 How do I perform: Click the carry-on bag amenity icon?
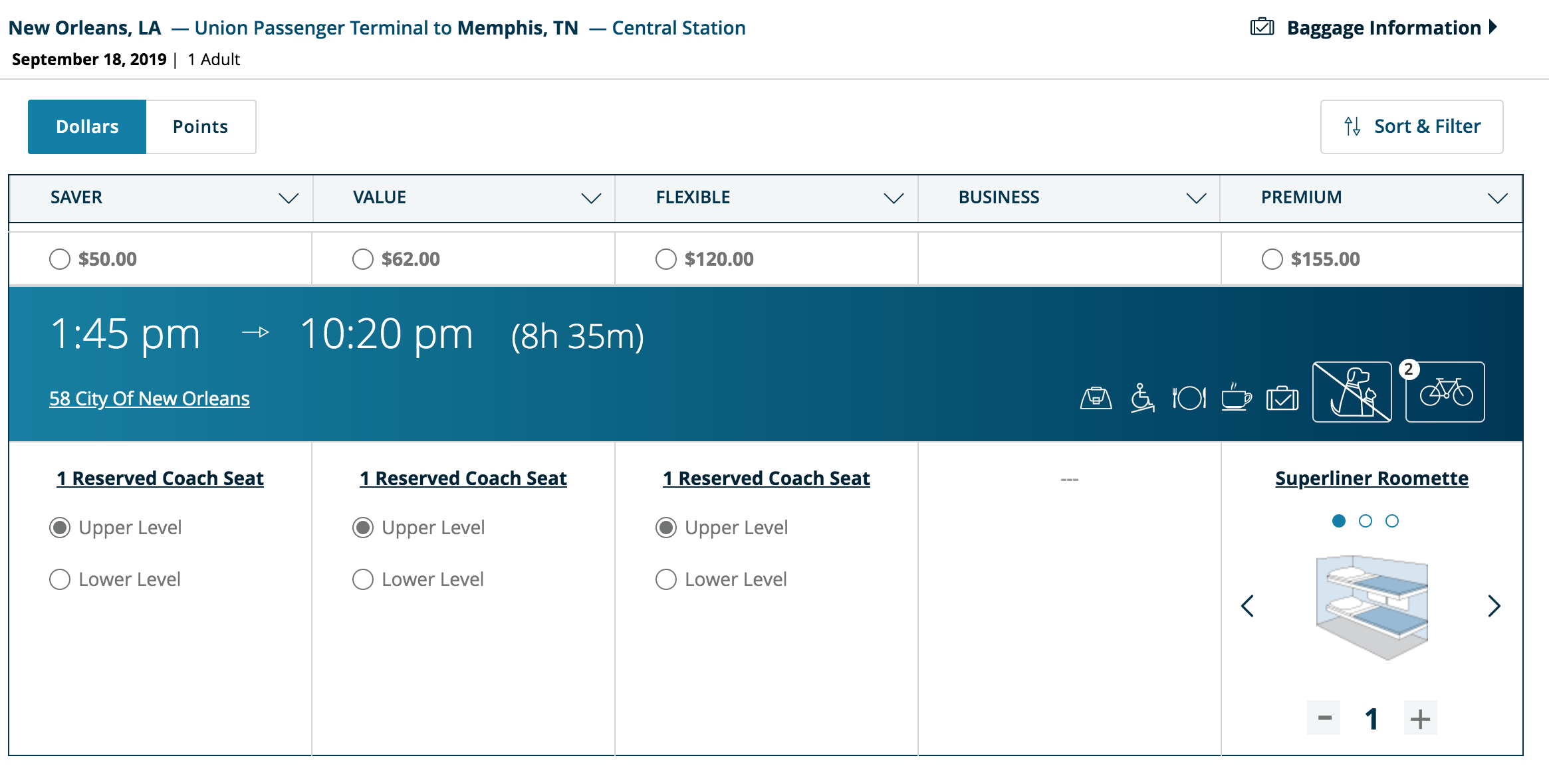tap(1096, 398)
